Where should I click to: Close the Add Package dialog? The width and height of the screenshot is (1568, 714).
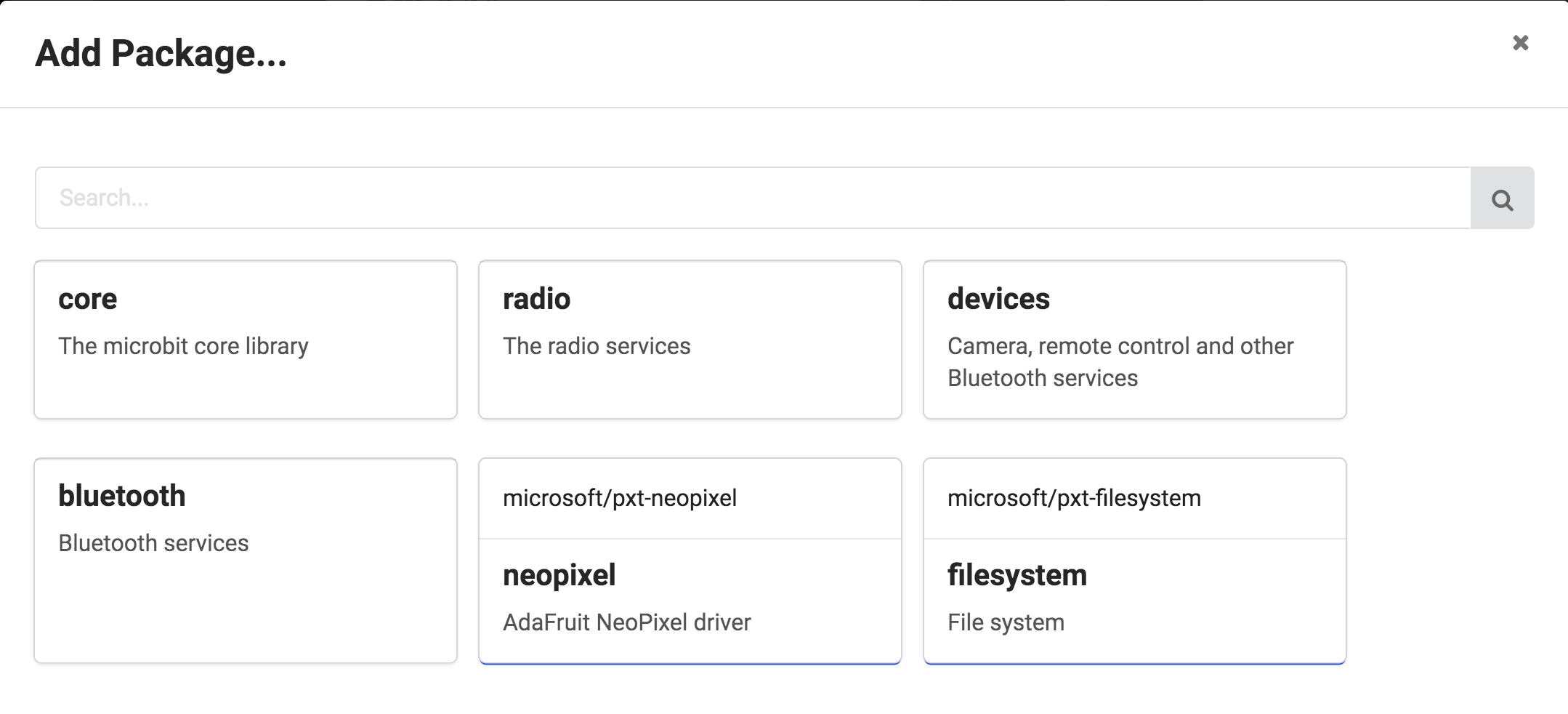coord(1520,43)
